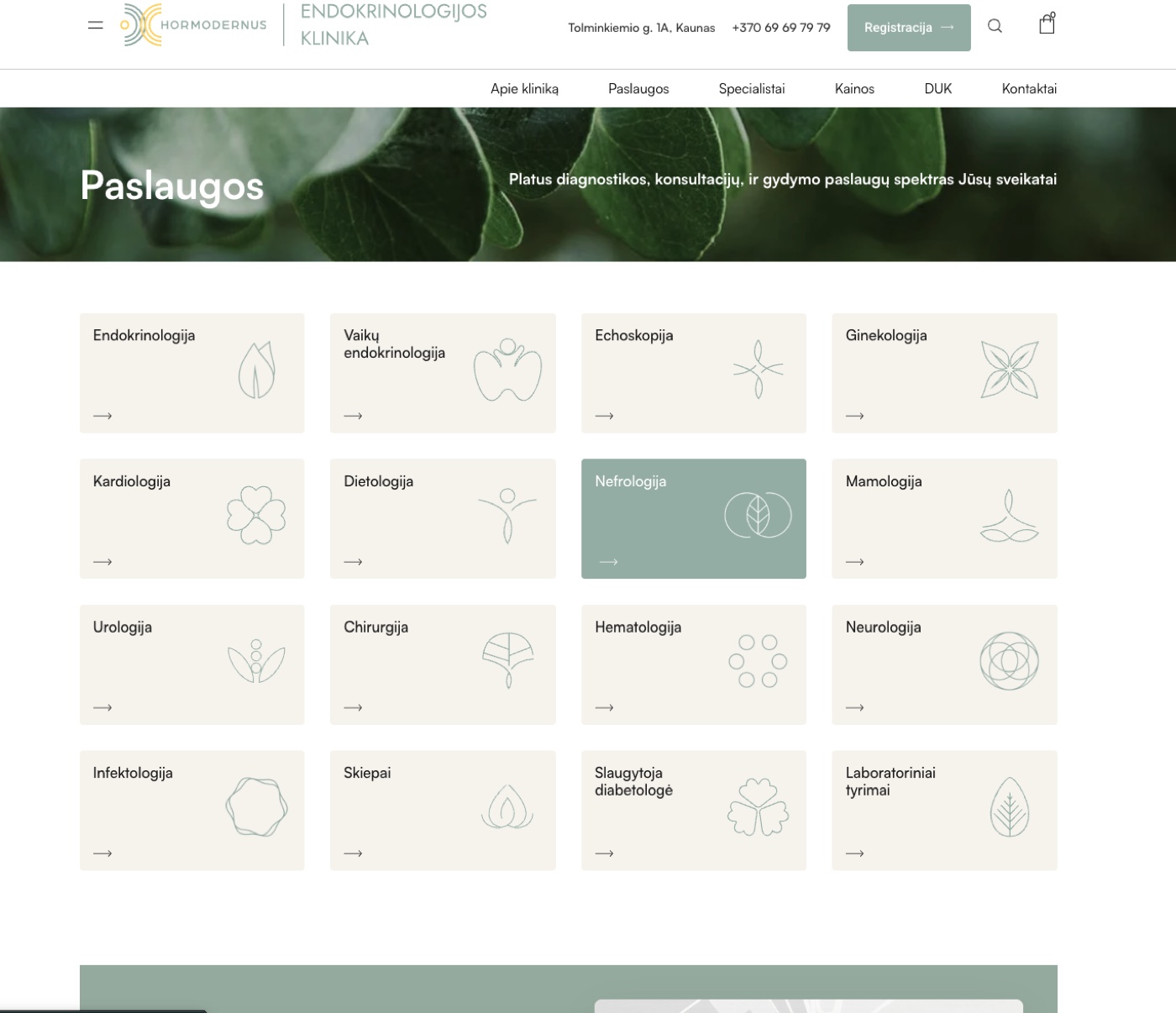The height and width of the screenshot is (1013, 1176).
Task: Click the arrow on Urologija card
Action: (102, 708)
